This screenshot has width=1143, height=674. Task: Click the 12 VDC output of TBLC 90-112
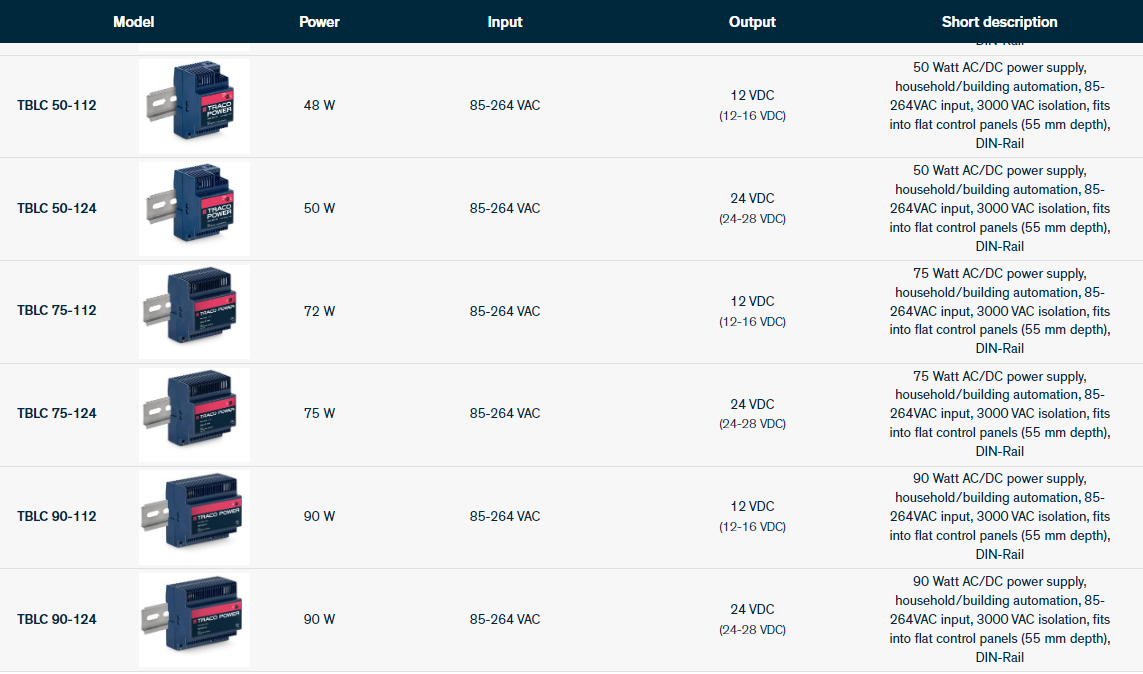(752, 506)
